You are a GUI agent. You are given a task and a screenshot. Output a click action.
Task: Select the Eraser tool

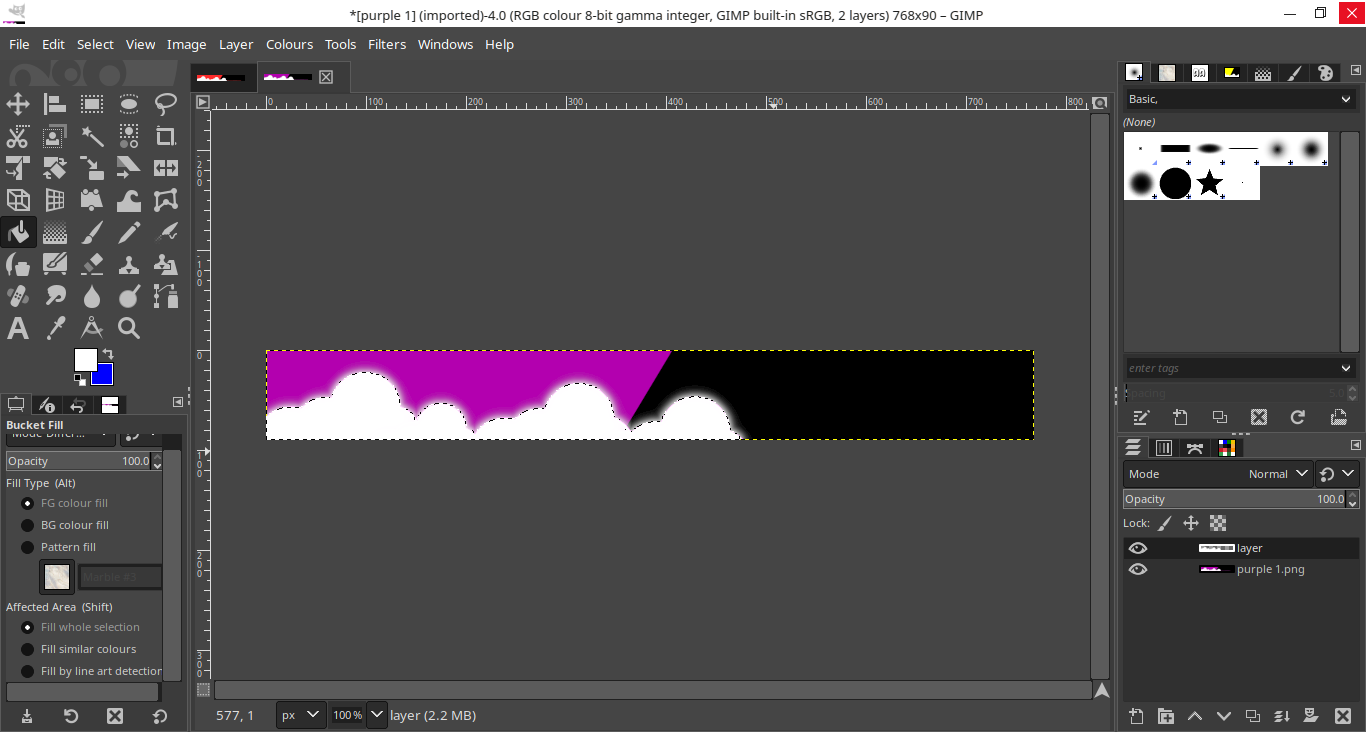(92, 264)
